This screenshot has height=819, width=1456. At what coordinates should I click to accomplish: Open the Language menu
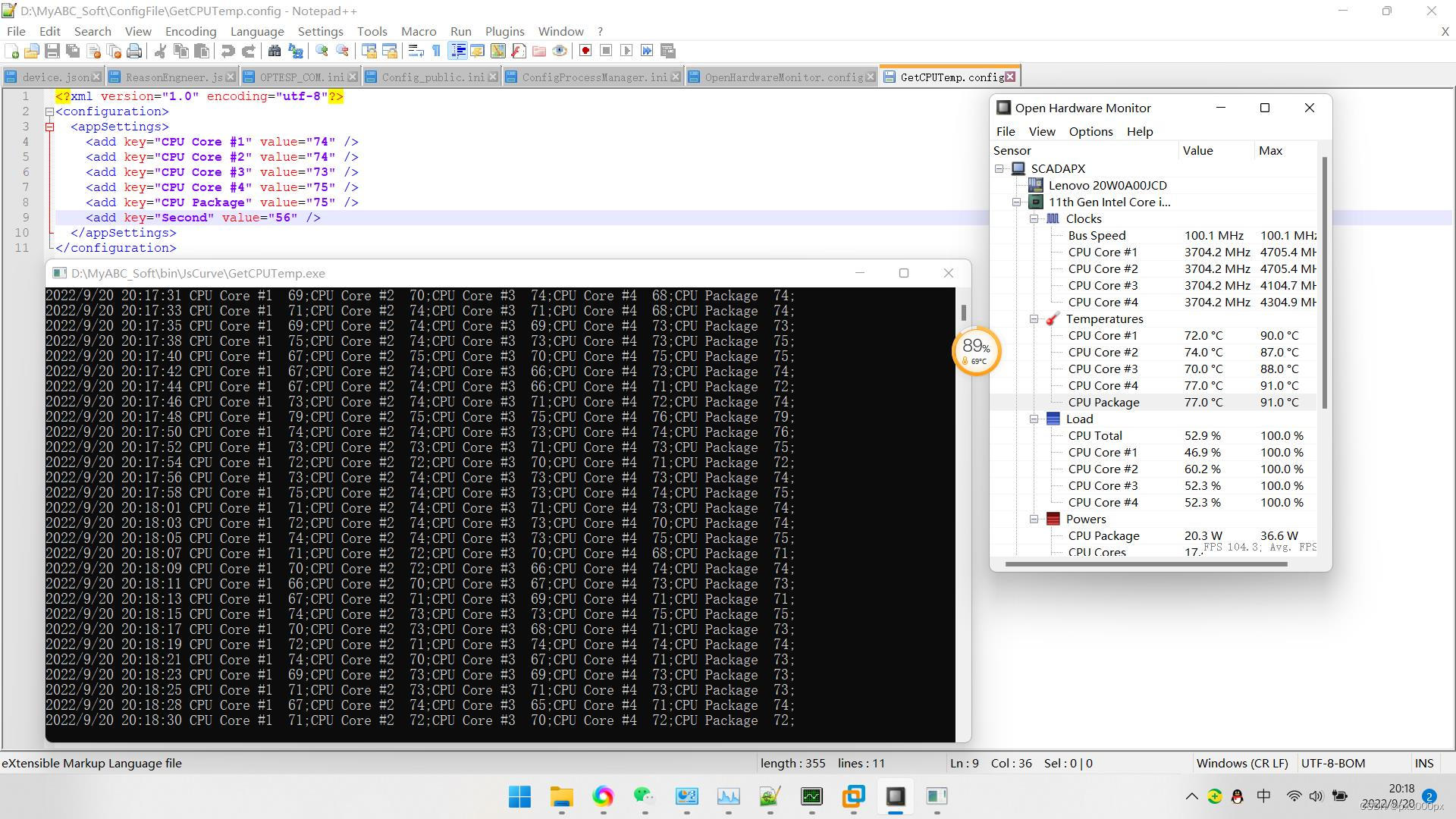pyautogui.click(x=257, y=31)
